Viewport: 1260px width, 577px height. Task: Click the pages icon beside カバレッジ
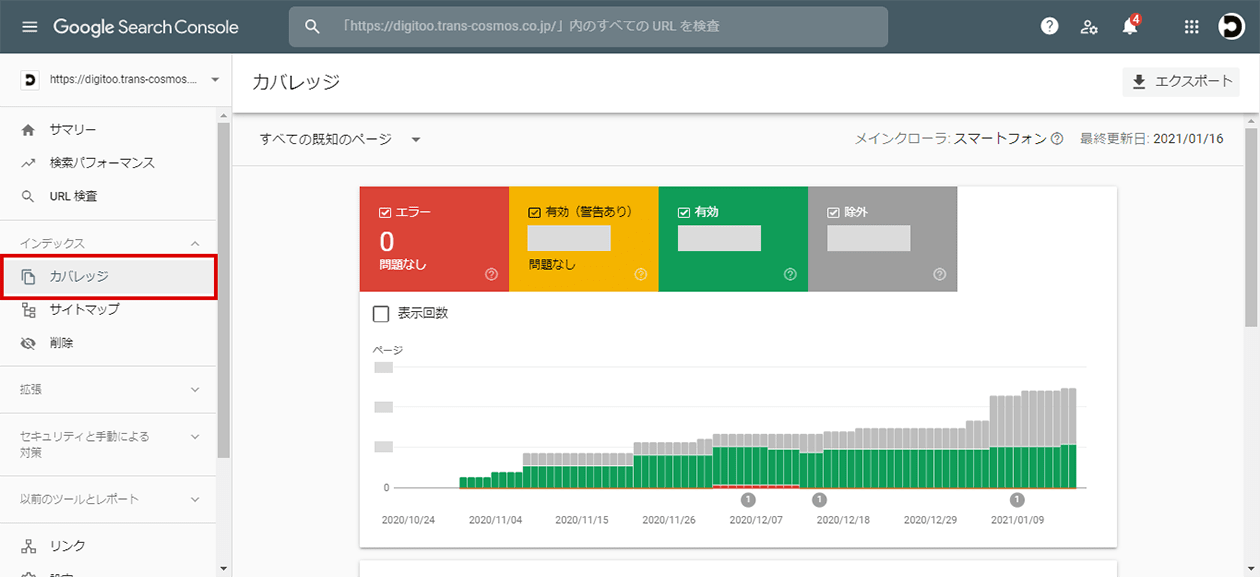point(28,276)
